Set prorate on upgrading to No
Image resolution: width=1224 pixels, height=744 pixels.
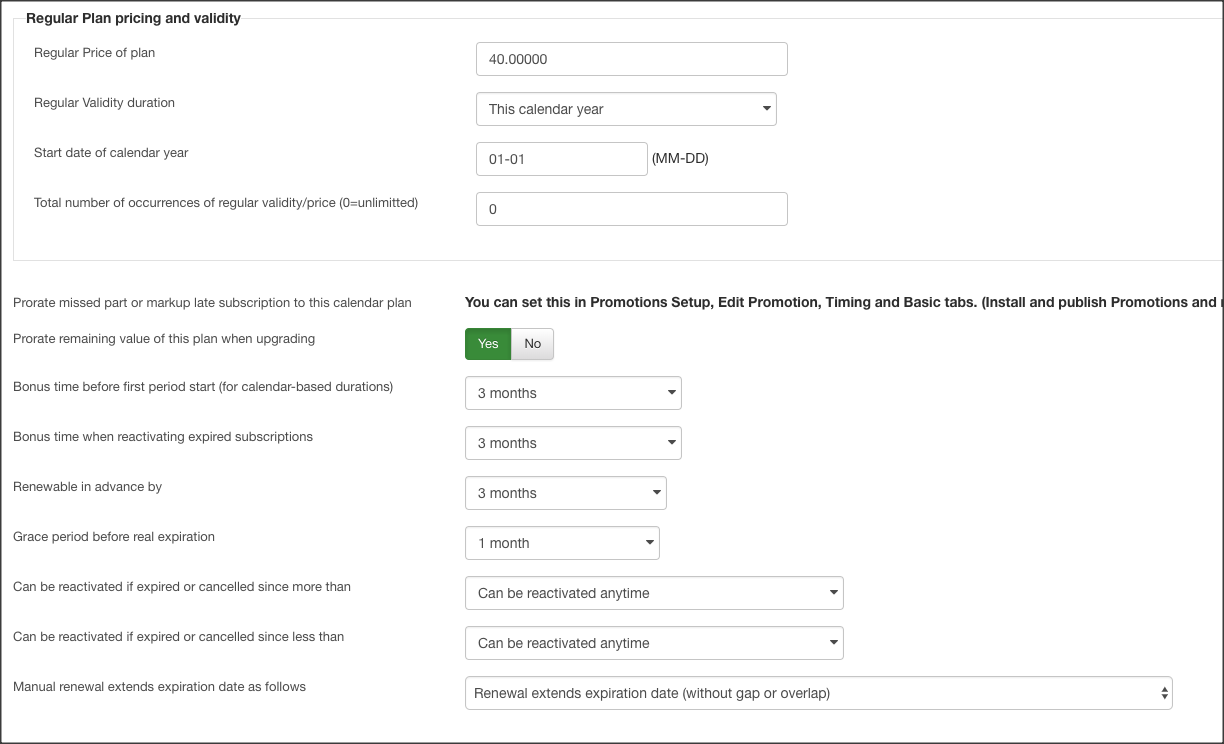coord(532,343)
